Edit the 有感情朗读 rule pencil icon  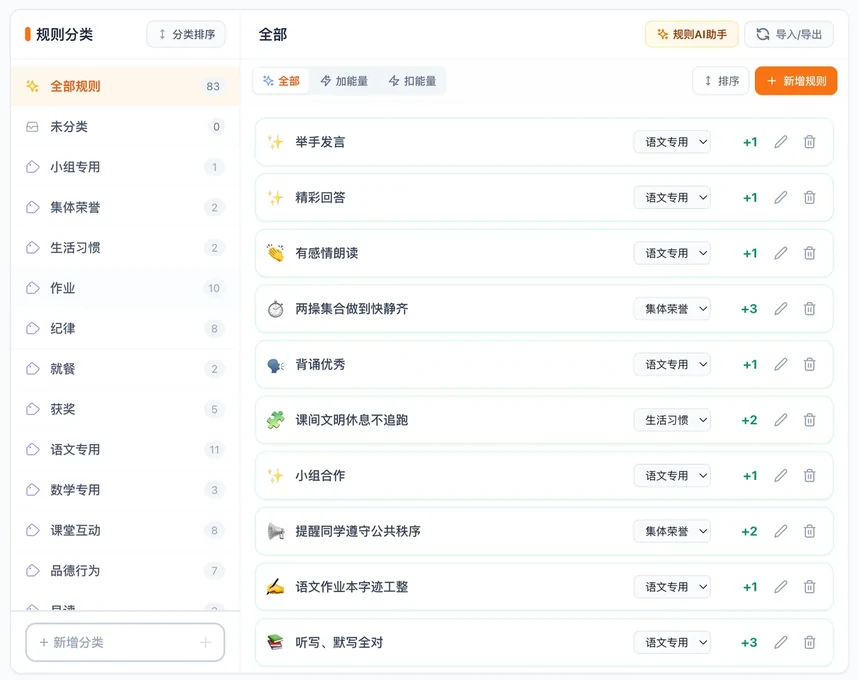(781, 253)
